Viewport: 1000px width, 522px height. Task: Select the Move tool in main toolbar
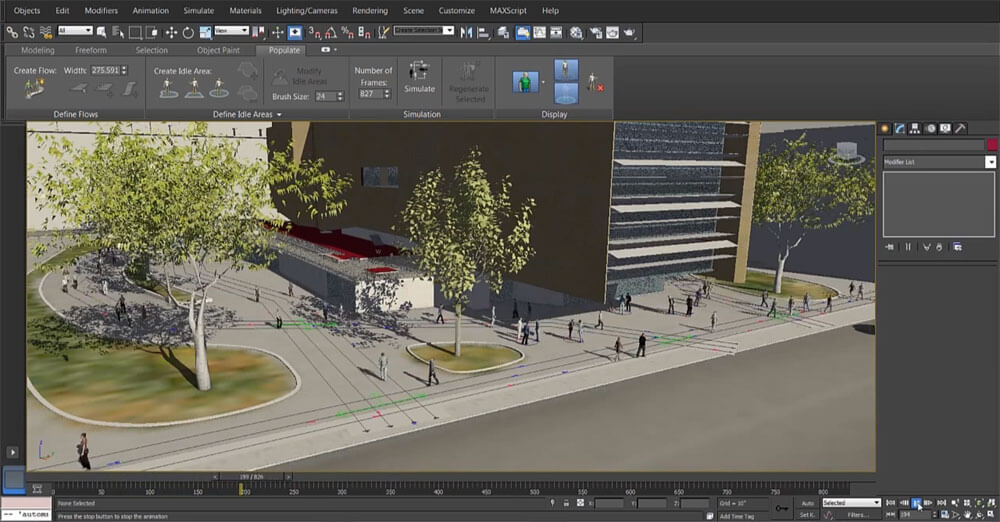171,32
